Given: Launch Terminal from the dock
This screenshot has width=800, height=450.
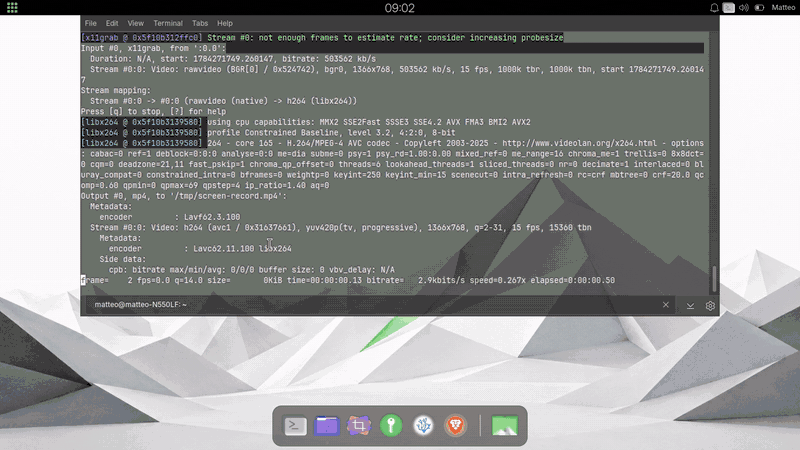Looking at the screenshot, I should (295, 426).
